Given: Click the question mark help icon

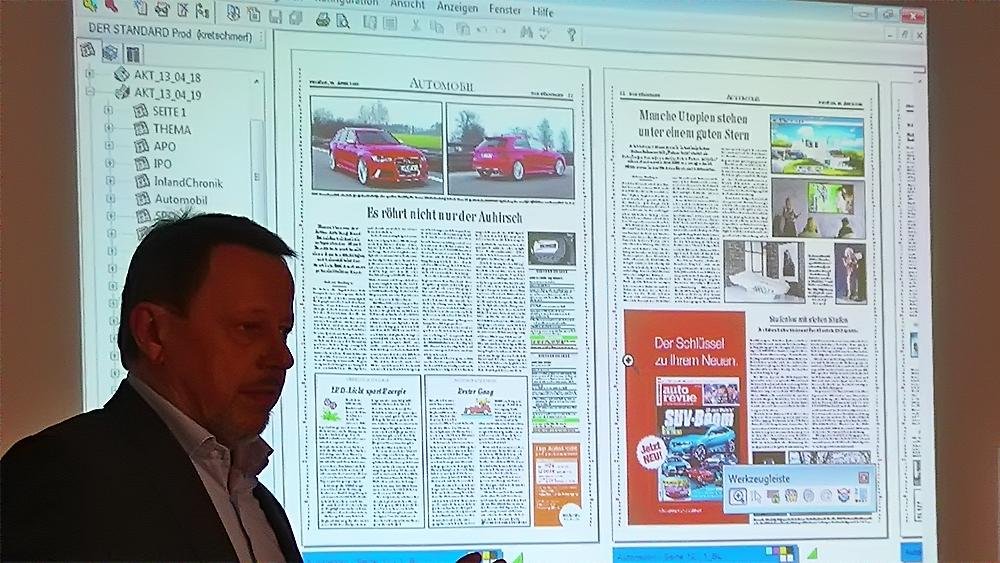Looking at the screenshot, I should (x=571, y=34).
